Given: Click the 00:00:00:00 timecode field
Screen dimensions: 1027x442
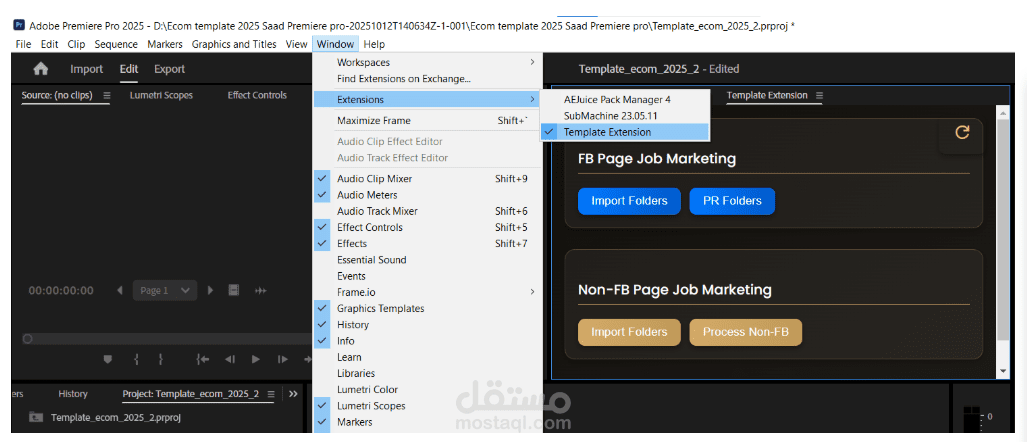Looking at the screenshot, I should pyautogui.click(x=61, y=291).
